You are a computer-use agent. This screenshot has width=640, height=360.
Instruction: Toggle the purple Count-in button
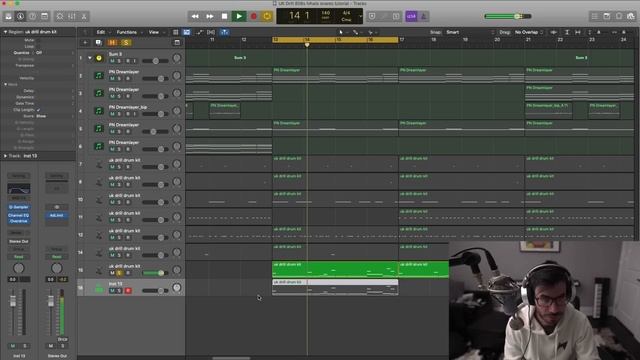(x=411, y=16)
